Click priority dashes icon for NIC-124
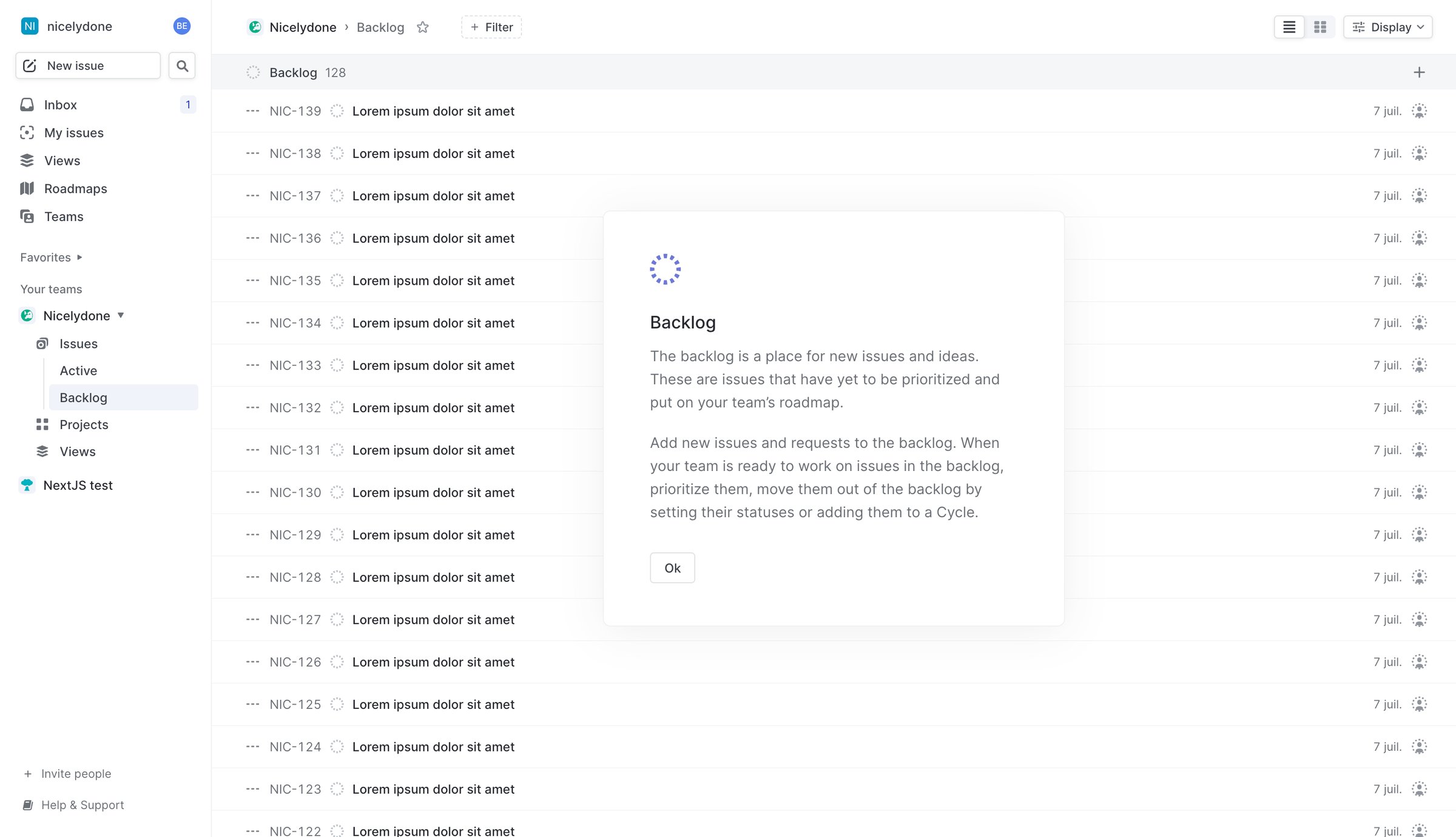Image resolution: width=1456 pixels, height=837 pixels. click(x=253, y=747)
